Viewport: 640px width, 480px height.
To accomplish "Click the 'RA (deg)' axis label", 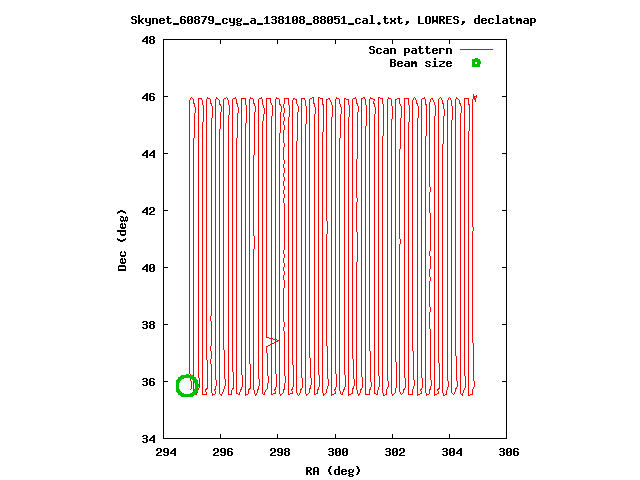I will pos(333,471).
